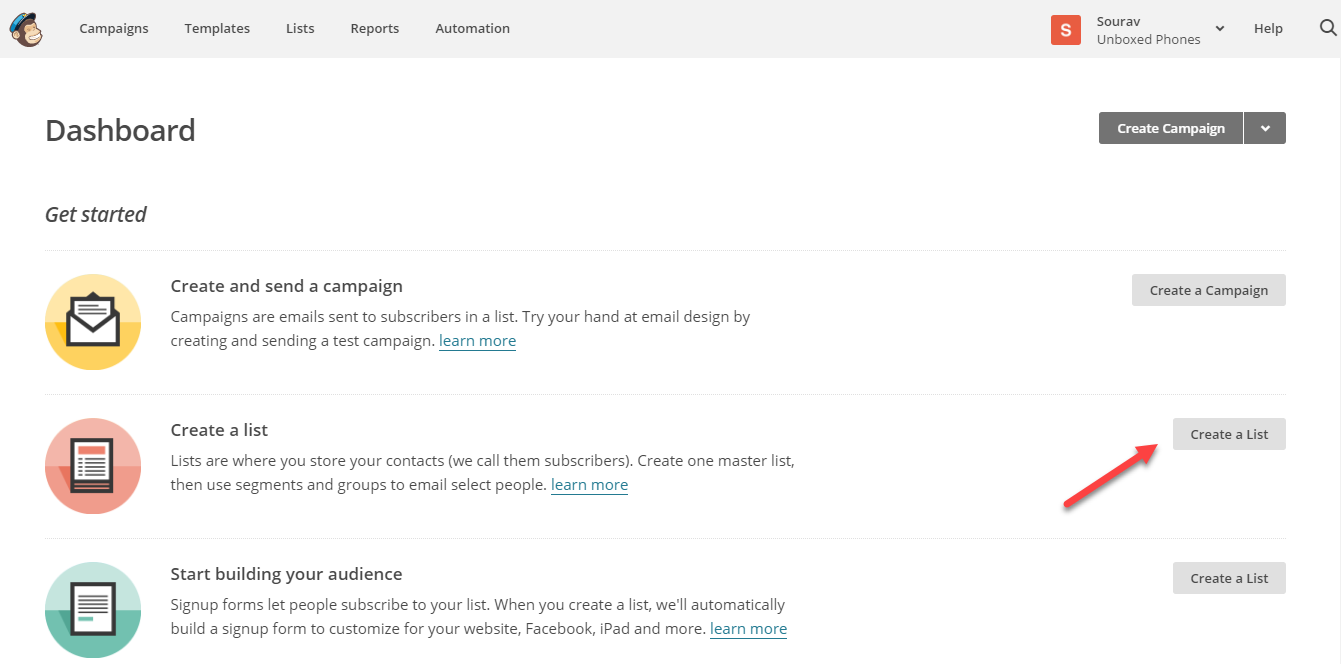Viewport: 1341px width, 664px height.
Task: Go to the Lists menu
Action: tap(300, 29)
